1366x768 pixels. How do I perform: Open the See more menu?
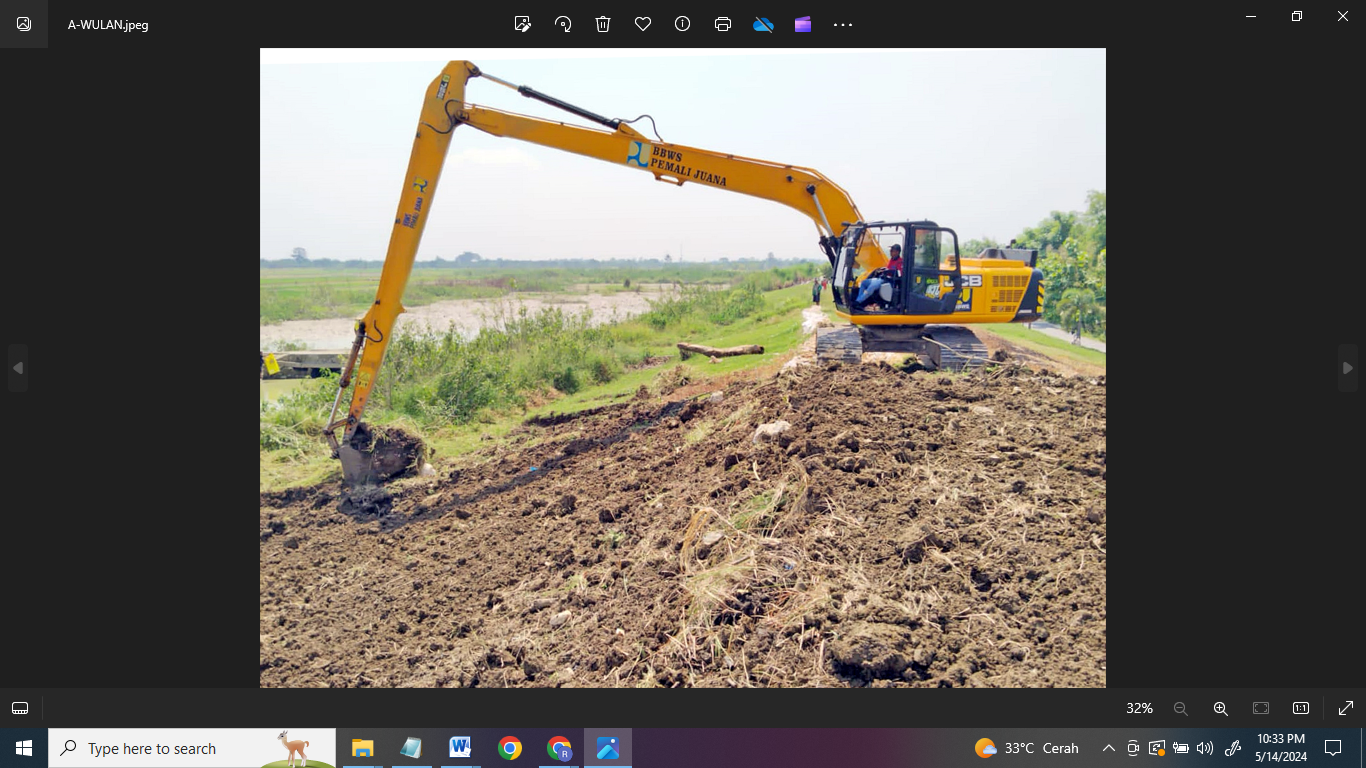pyautogui.click(x=842, y=24)
